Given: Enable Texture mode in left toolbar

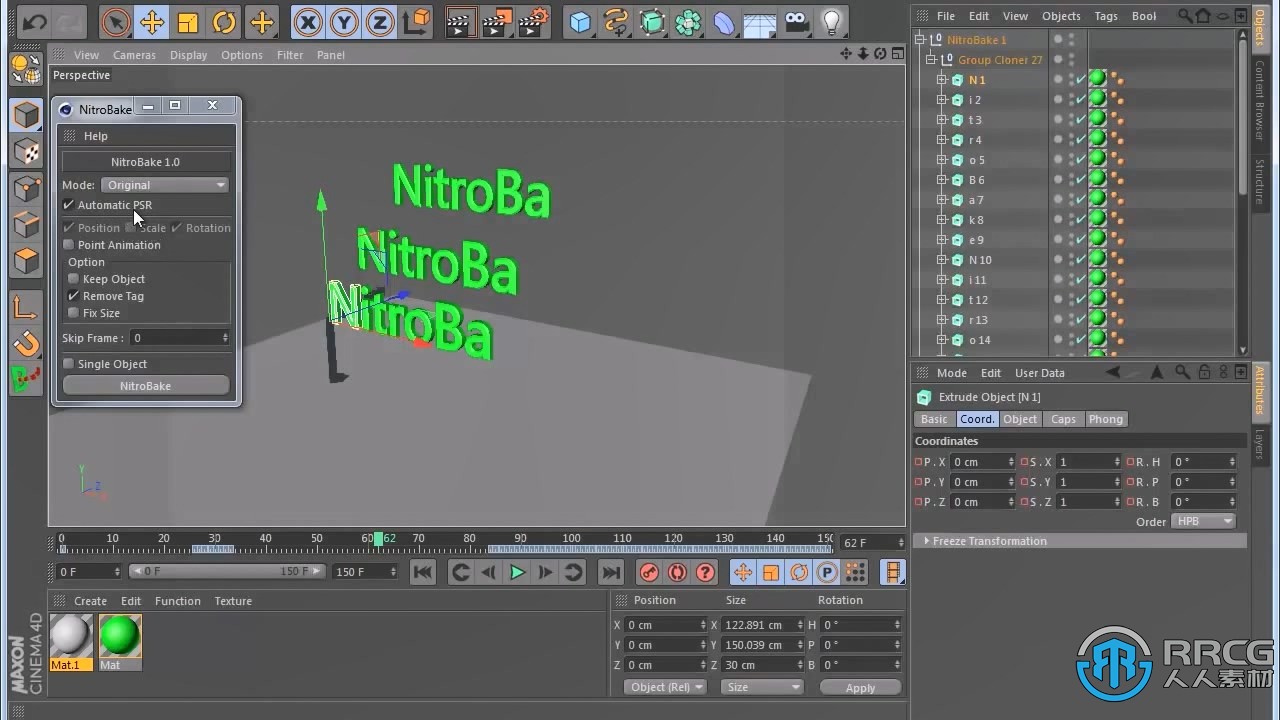Looking at the screenshot, I should (x=26, y=152).
